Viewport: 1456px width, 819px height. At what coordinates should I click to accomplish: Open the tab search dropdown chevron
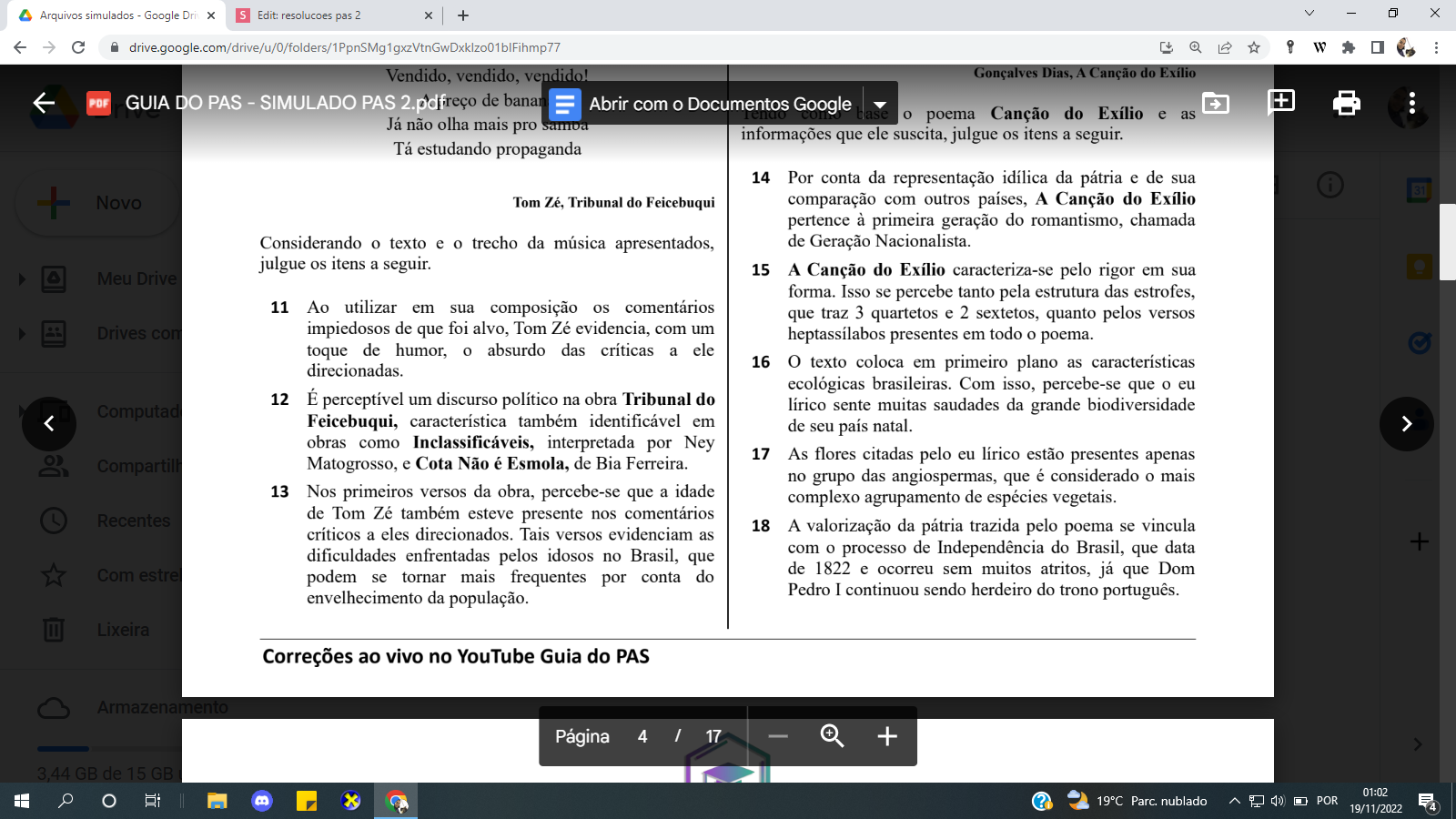pyautogui.click(x=1309, y=13)
